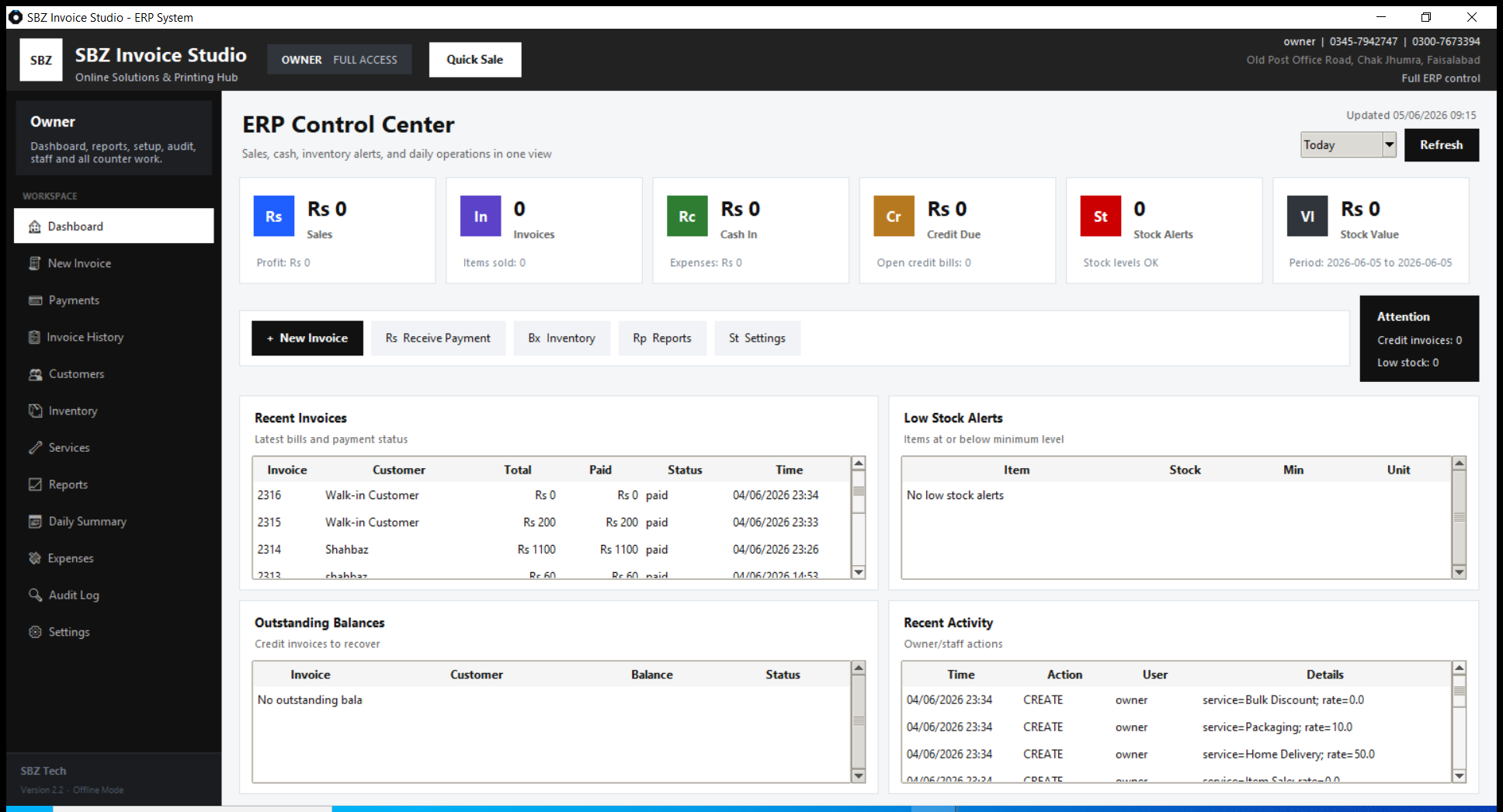Click the Rp Reports quick button
Image resolution: width=1503 pixels, height=812 pixels.
pos(662,338)
